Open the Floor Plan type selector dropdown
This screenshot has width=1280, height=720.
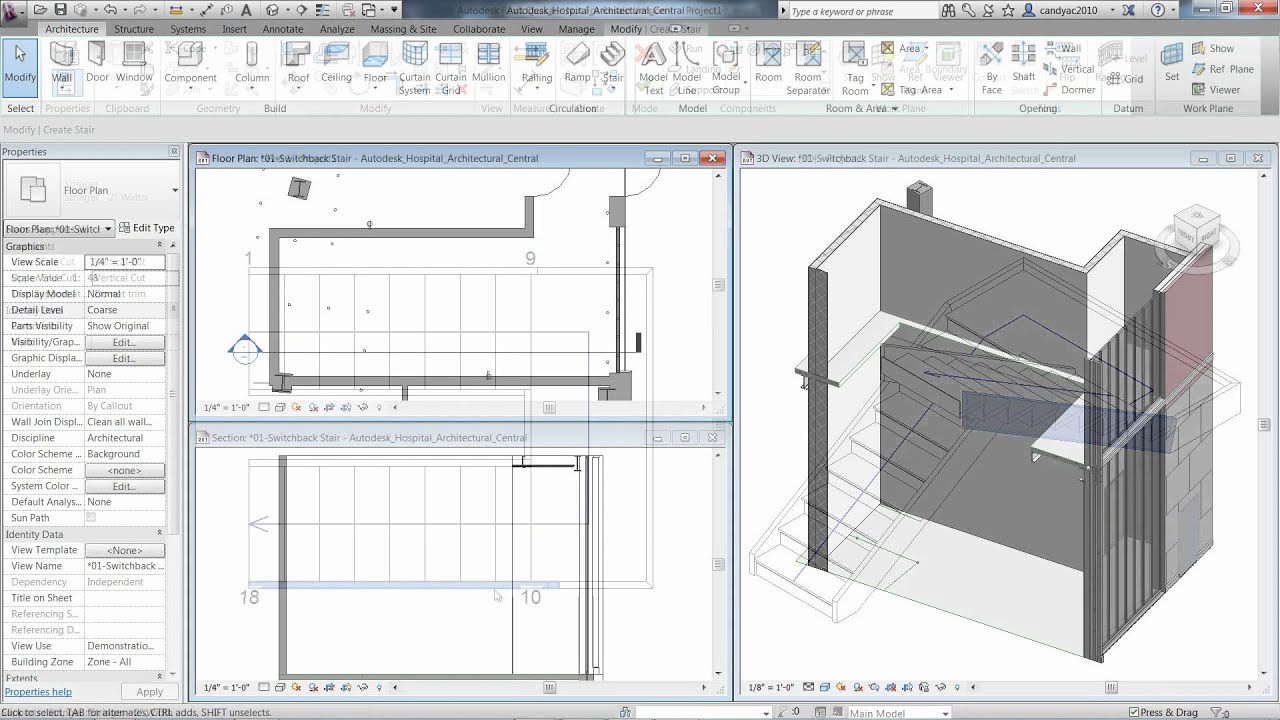174,190
